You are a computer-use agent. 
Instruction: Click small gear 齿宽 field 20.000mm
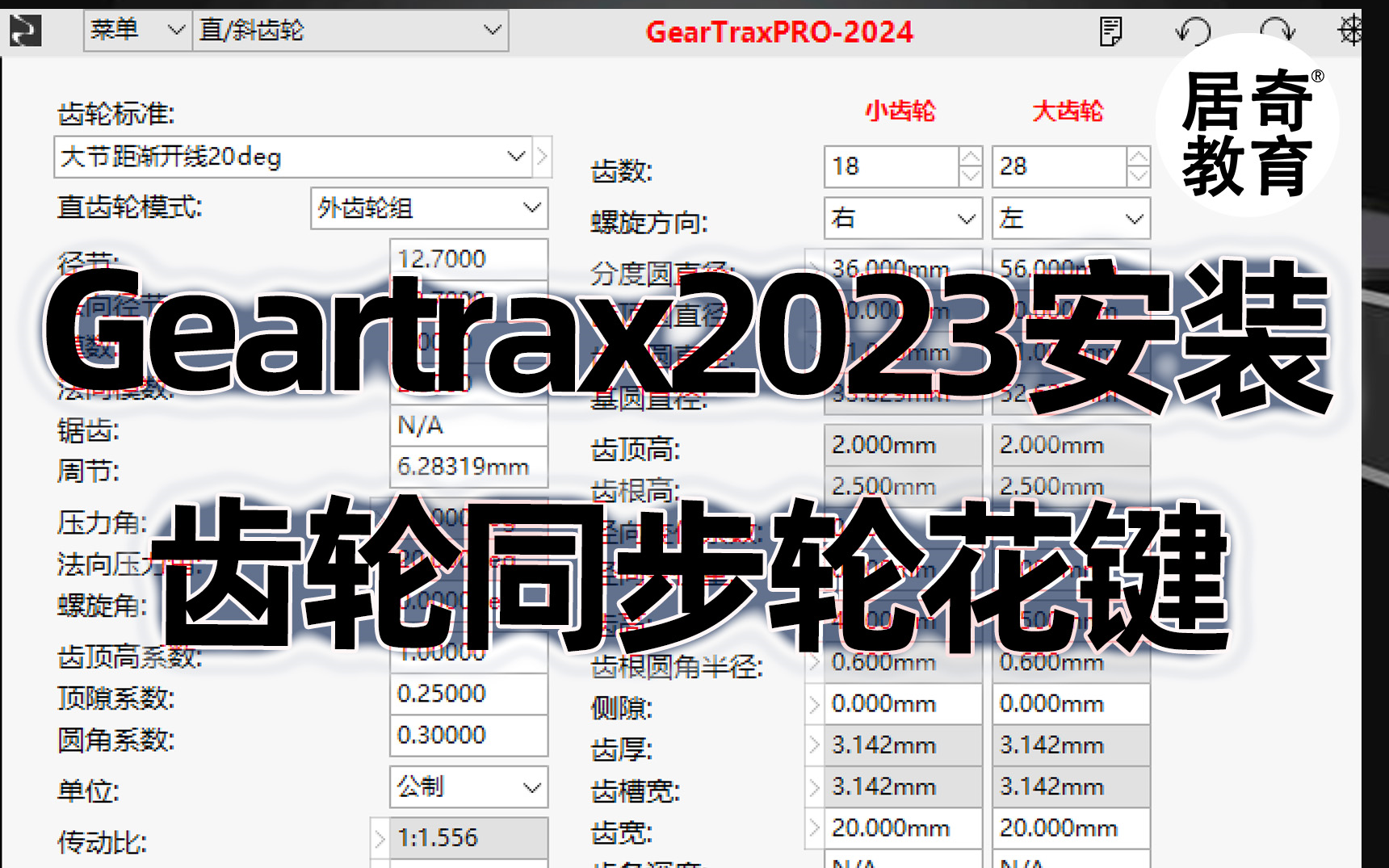tap(903, 828)
